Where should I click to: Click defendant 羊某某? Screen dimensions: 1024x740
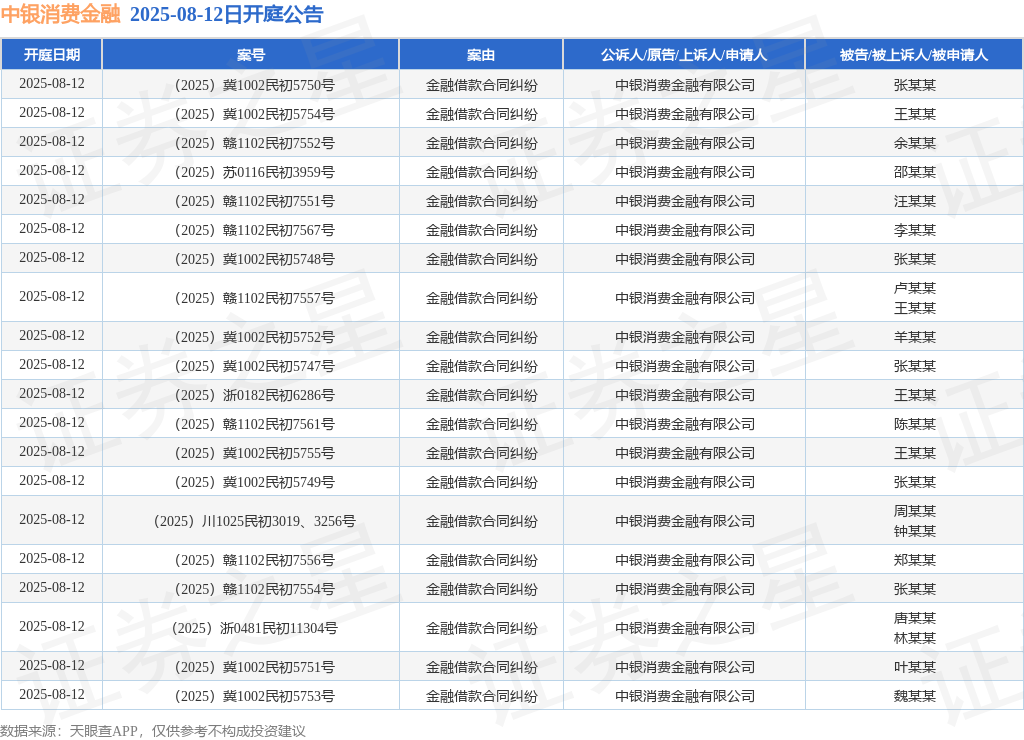[914, 337]
